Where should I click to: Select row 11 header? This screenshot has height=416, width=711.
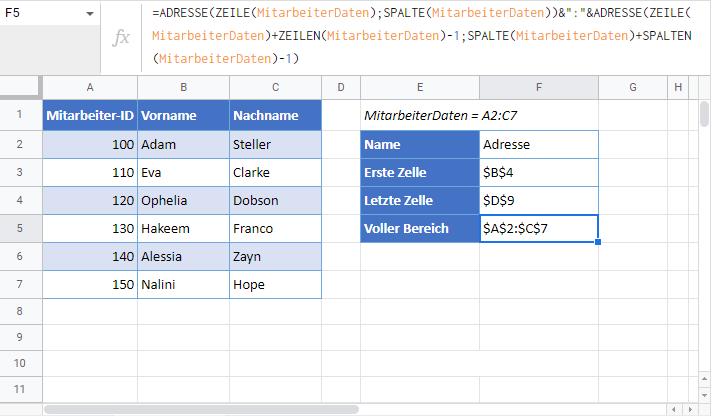click(x=19, y=389)
